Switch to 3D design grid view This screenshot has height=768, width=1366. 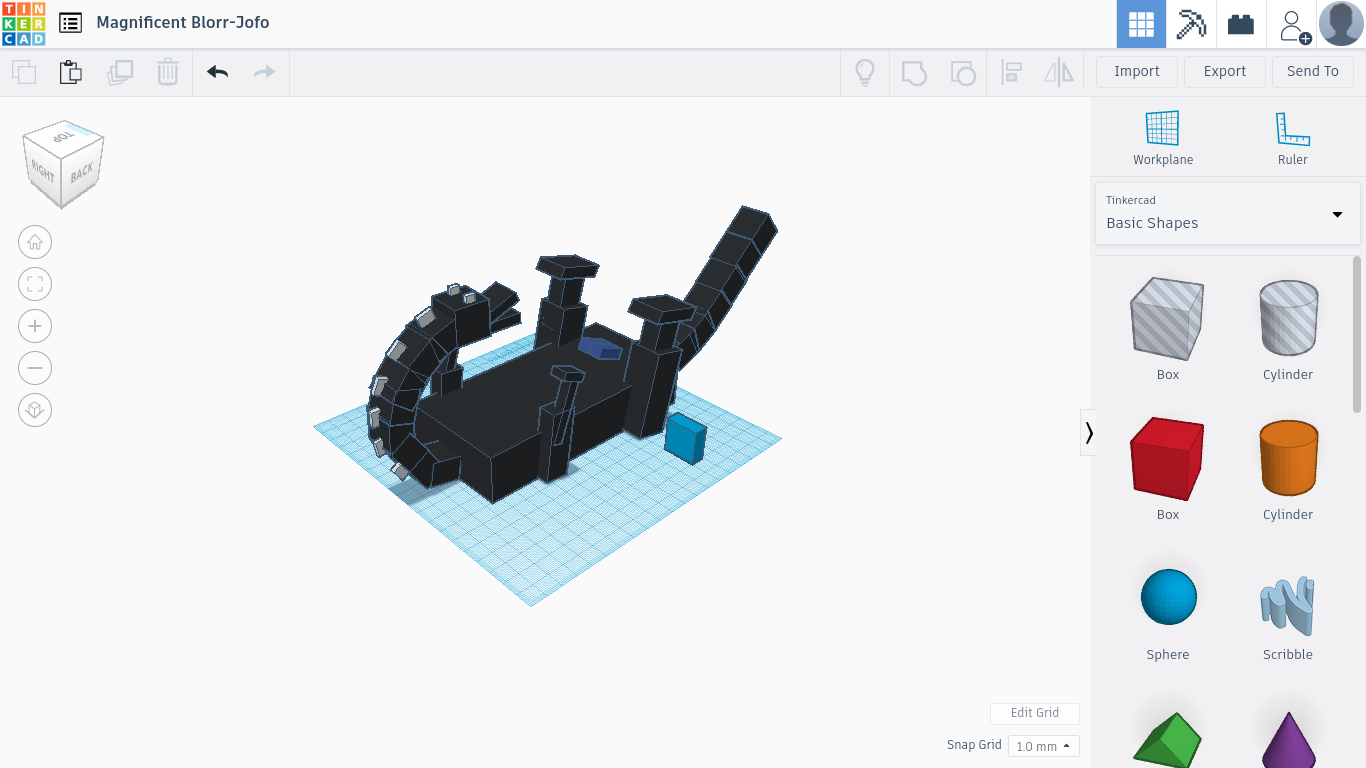(1141, 24)
